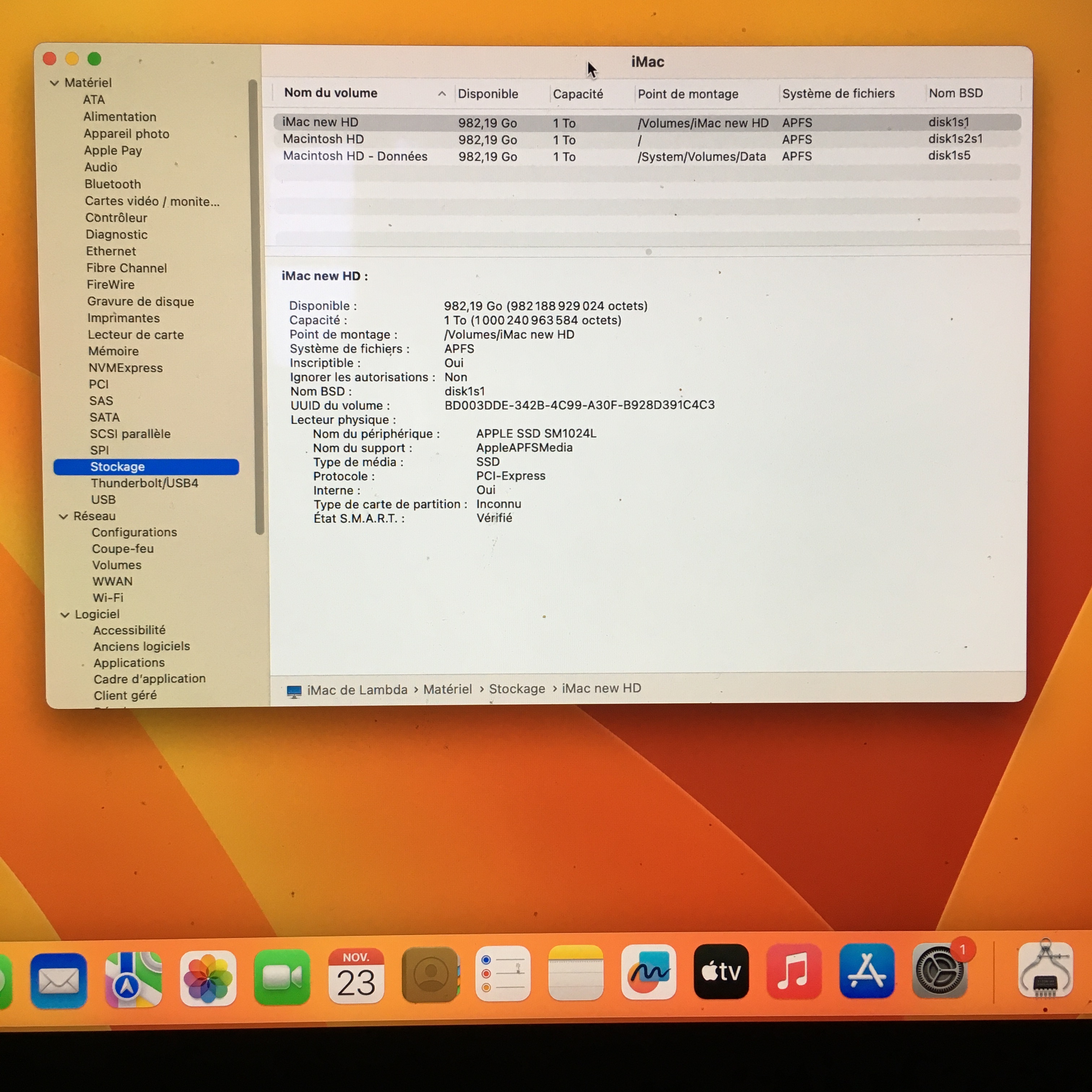The height and width of the screenshot is (1092, 1092).
Task: Open Calendar showing Nov. 23
Action: point(356,976)
